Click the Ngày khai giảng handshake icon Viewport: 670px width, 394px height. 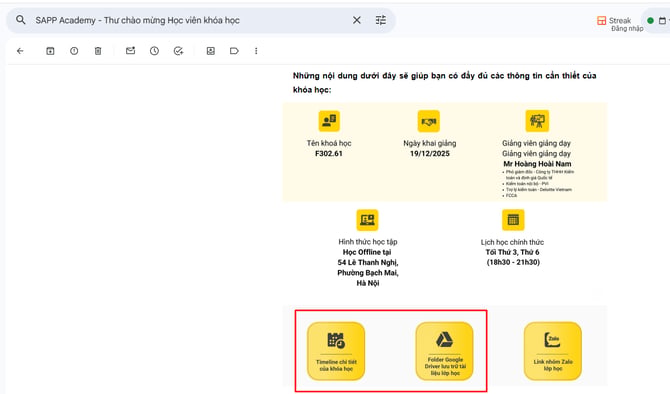coord(429,121)
